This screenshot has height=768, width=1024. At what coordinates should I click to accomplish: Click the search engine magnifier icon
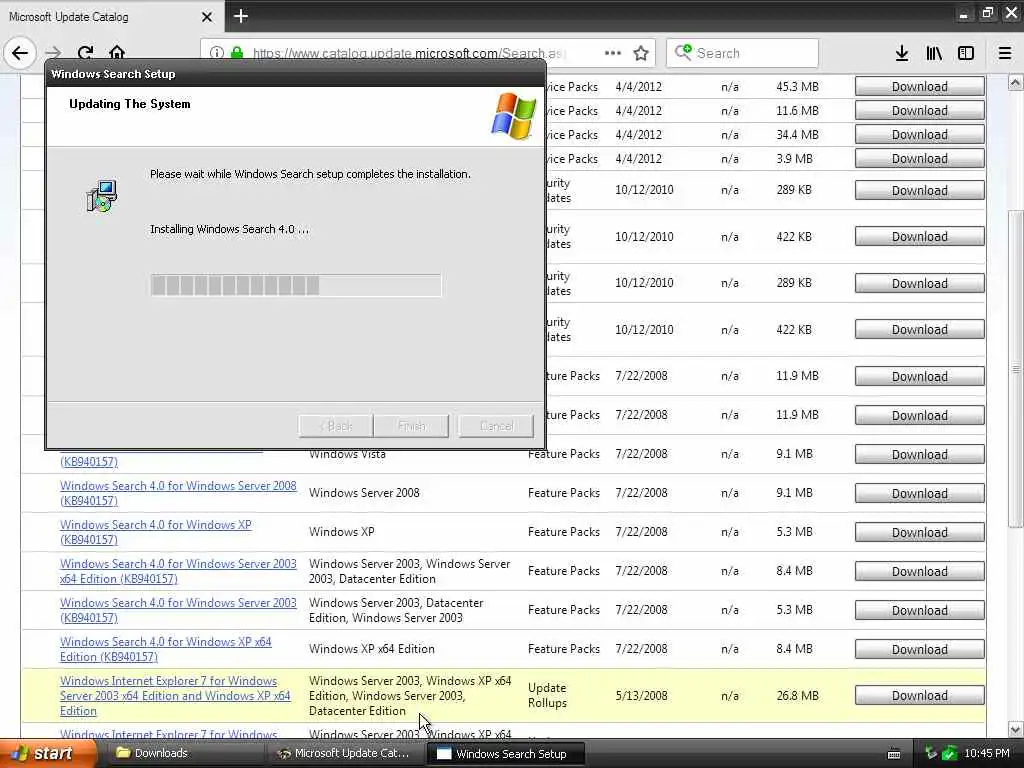(x=683, y=52)
